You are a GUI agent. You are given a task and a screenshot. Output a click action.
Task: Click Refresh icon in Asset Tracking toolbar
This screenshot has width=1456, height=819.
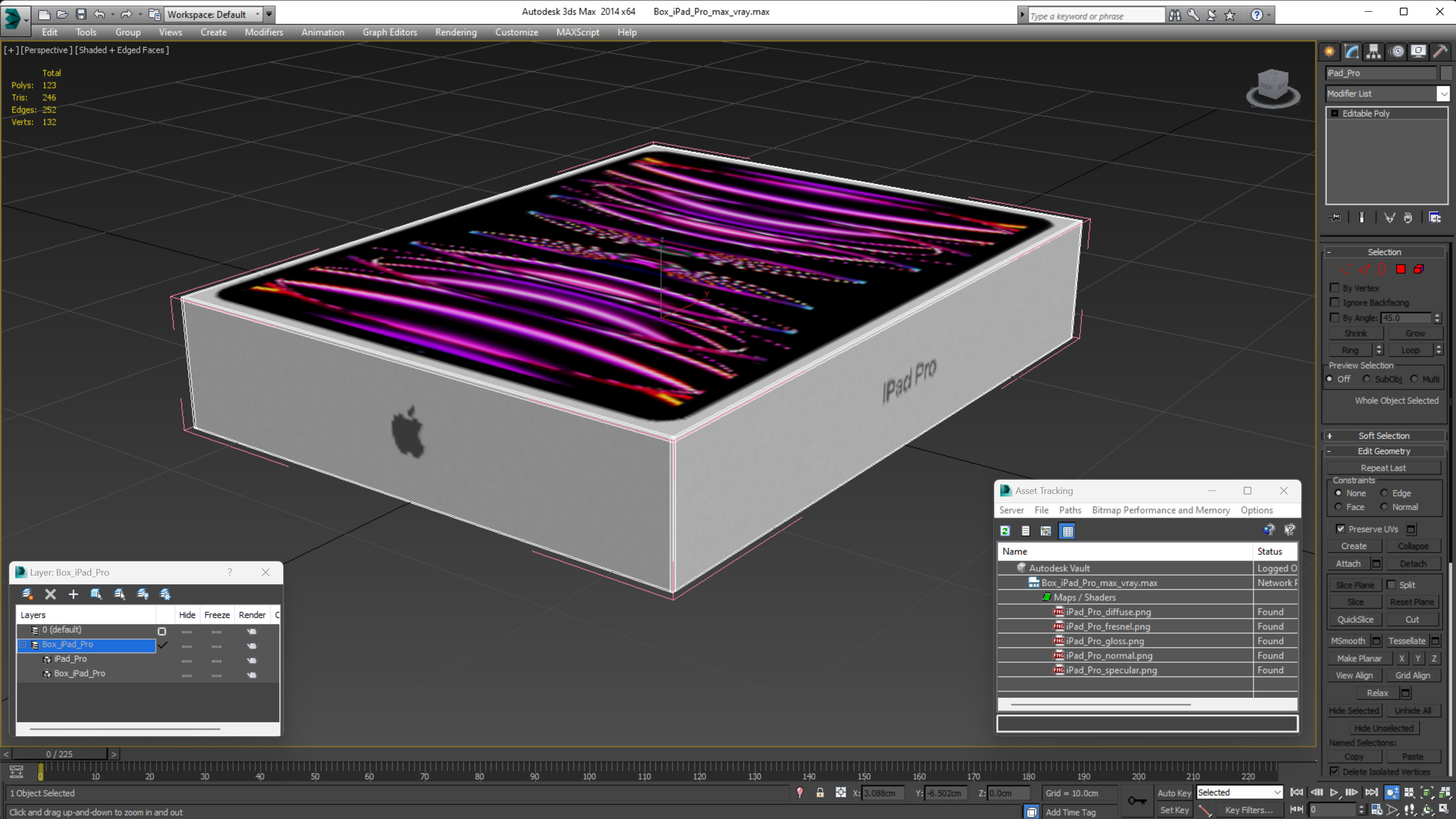(1005, 531)
